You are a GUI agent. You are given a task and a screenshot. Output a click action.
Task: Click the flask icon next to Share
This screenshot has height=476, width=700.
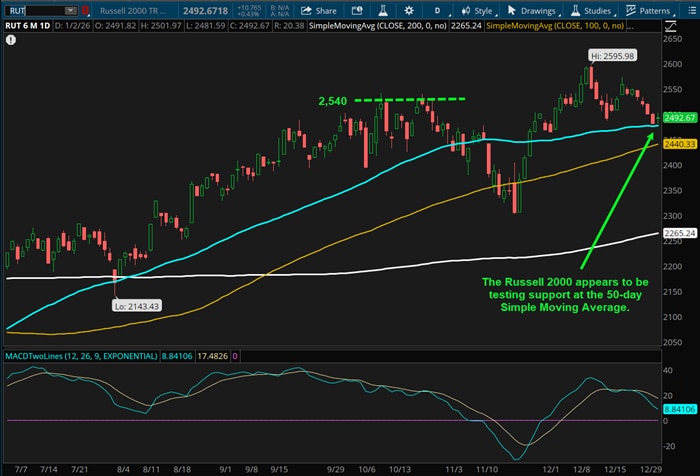coord(383,11)
